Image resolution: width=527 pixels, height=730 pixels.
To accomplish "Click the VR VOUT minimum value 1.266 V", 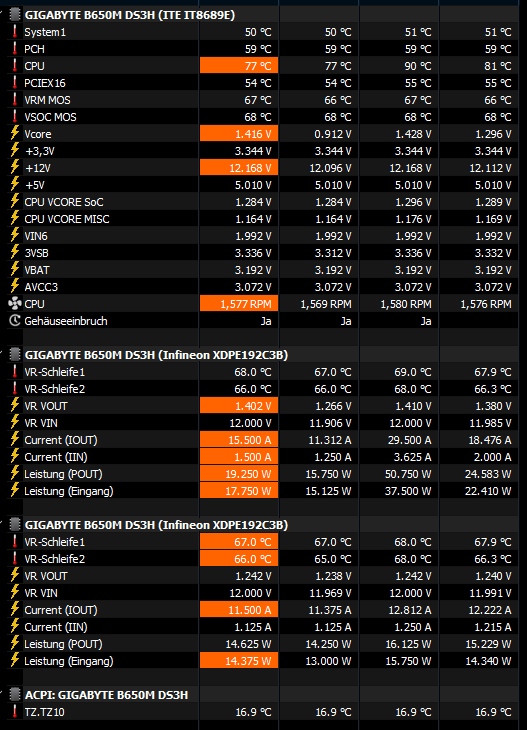I will [x=333, y=406].
